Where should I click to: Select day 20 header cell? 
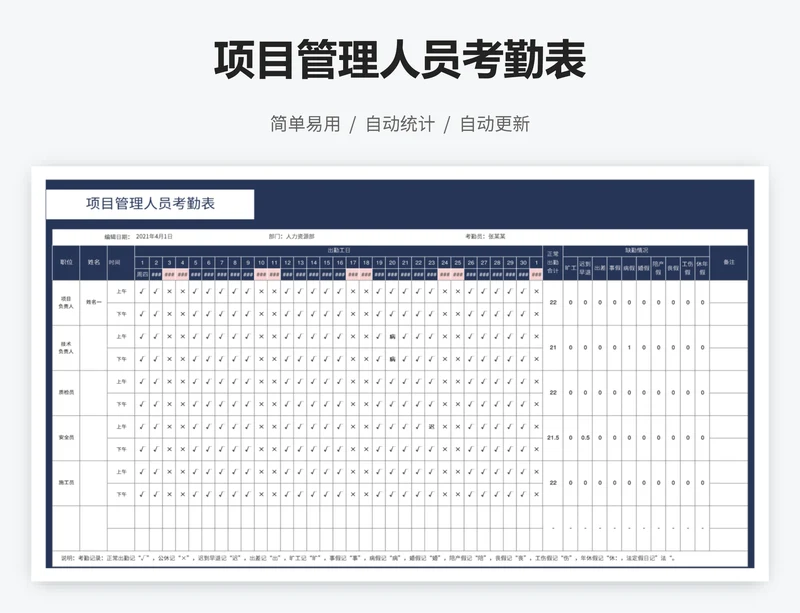(392, 262)
